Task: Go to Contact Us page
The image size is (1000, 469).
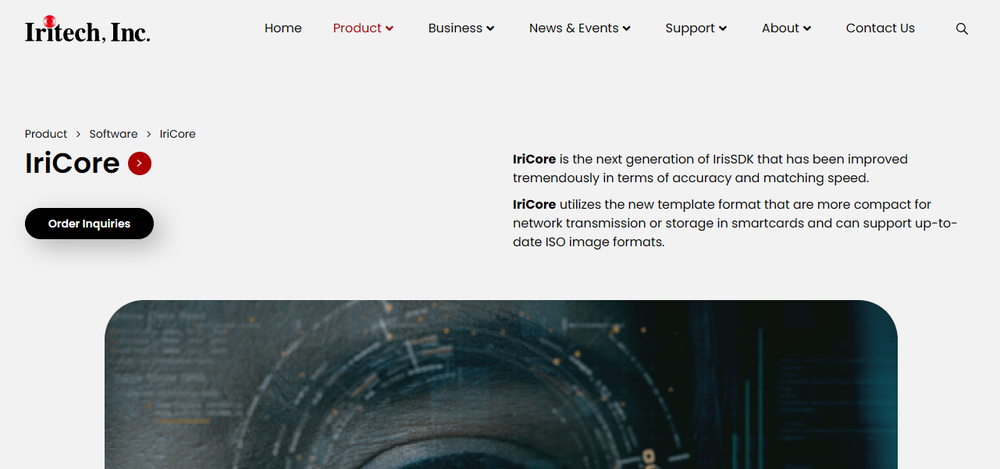Action: [x=880, y=28]
